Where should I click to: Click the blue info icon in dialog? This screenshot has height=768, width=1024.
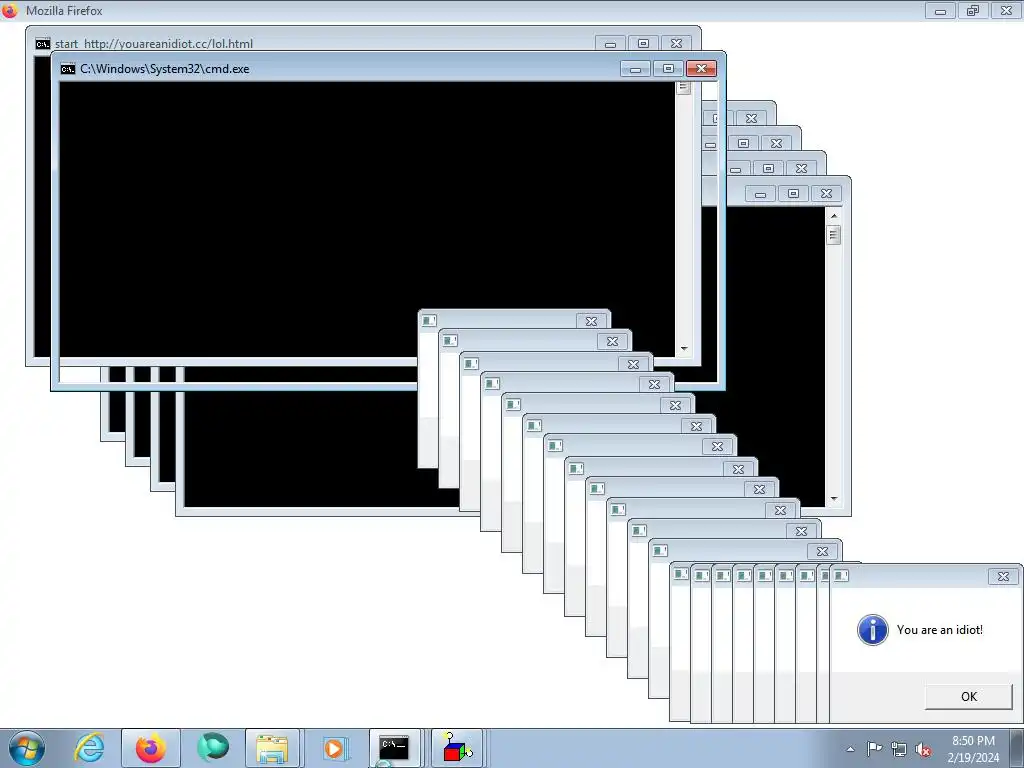click(x=872, y=630)
